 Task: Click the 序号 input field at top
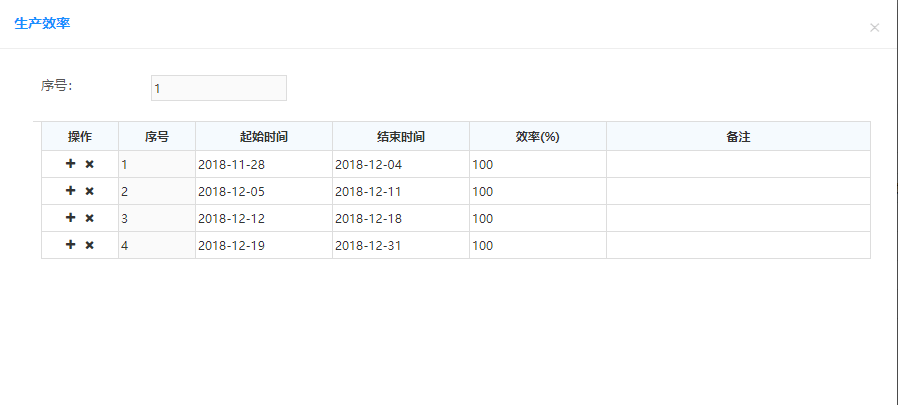coord(219,88)
